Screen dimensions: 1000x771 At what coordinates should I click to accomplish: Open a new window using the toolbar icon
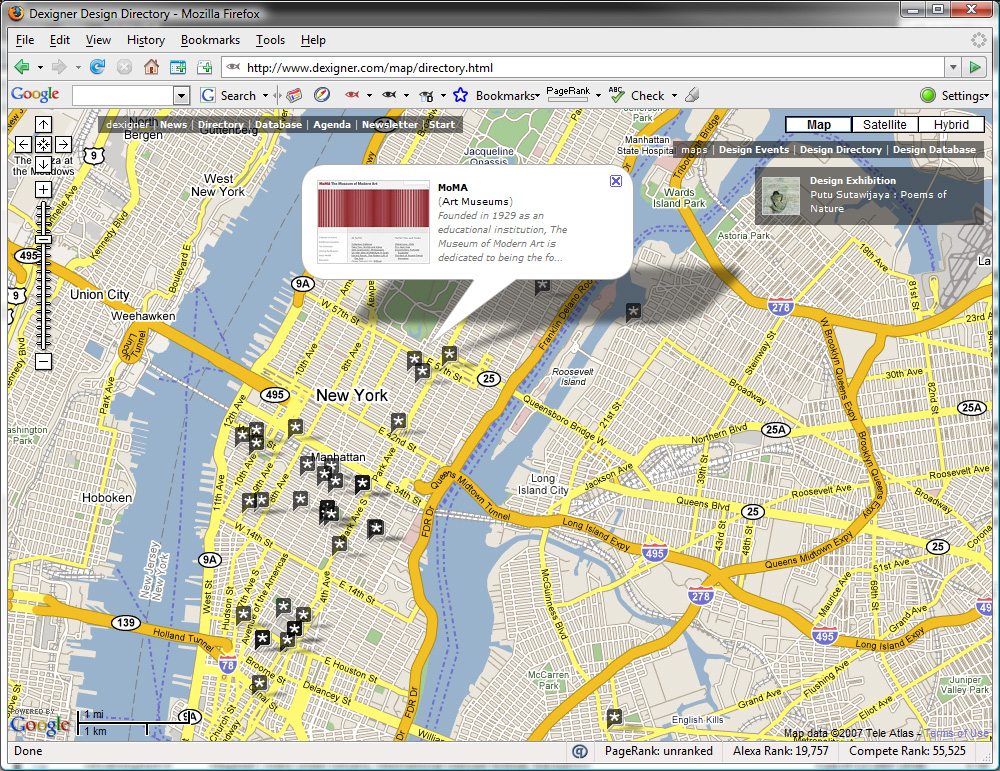click(178, 67)
